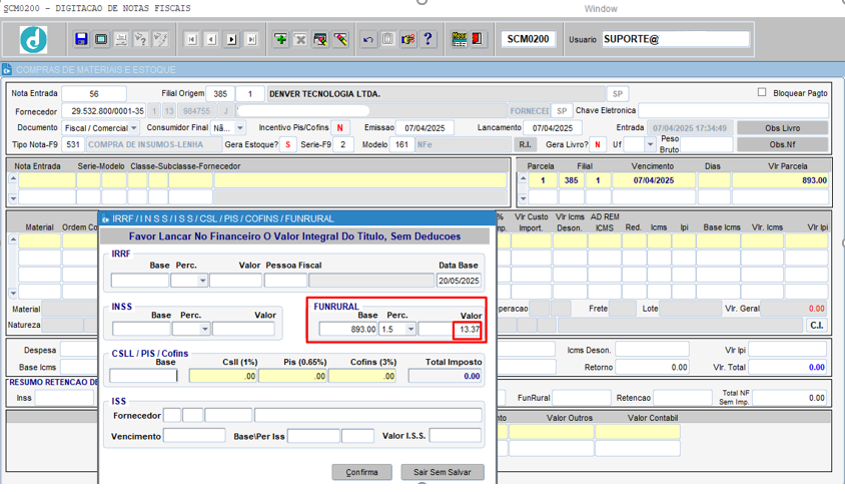This screenshot has width=845, height=492.
Task: Click the red door exit icon
Action: tap(477, 39)
